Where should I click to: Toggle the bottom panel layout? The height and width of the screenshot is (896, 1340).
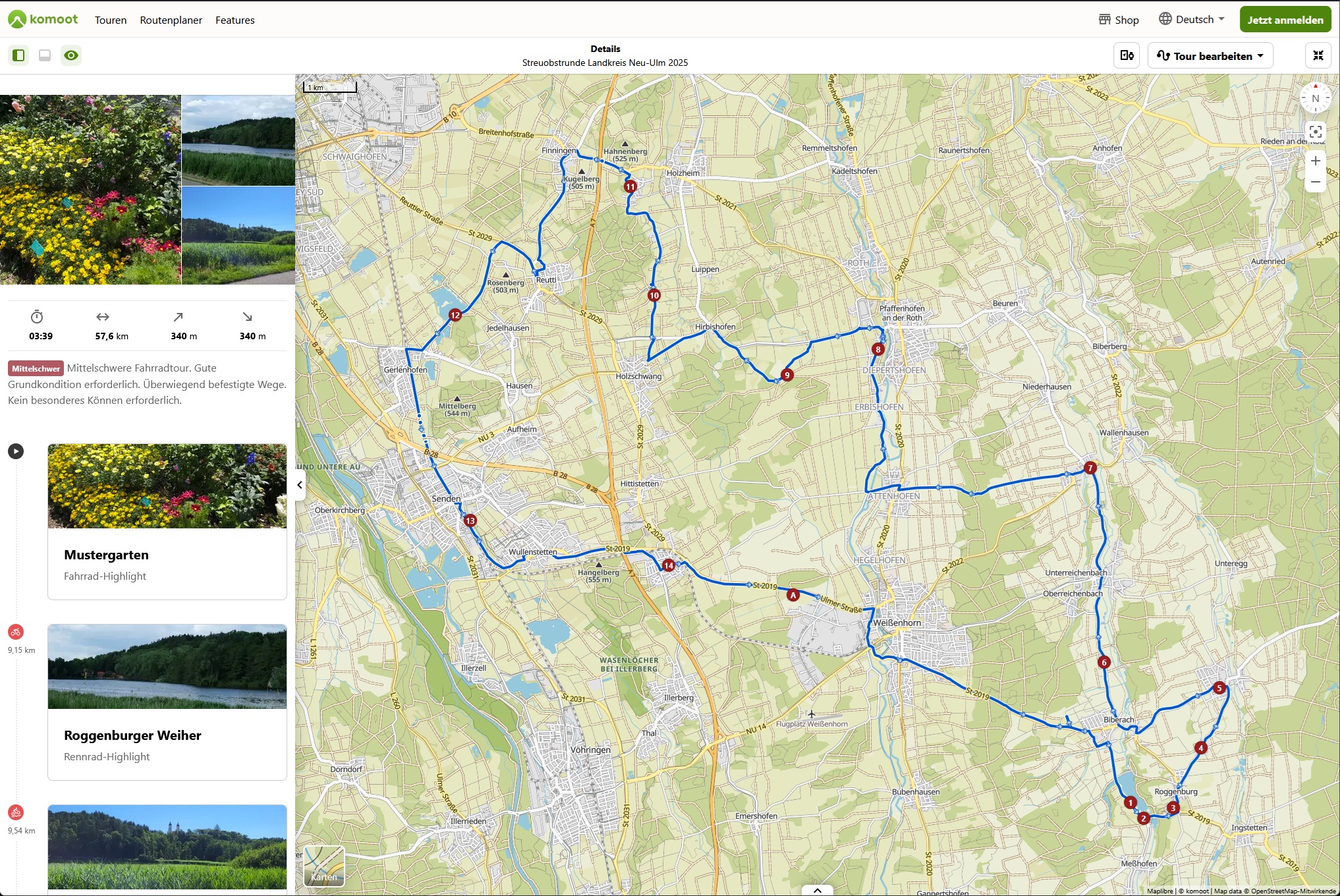tap(45, 55)
